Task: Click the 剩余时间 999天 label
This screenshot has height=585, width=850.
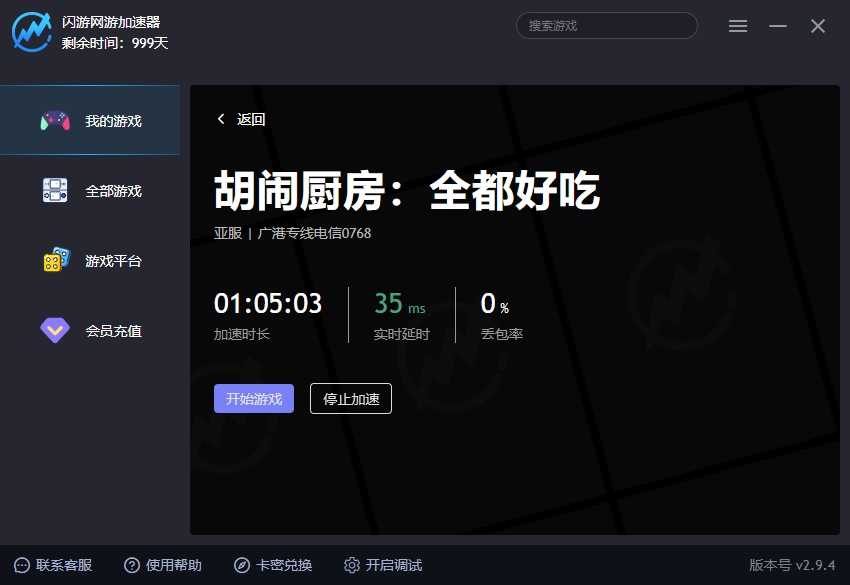Action: (117, 44)
